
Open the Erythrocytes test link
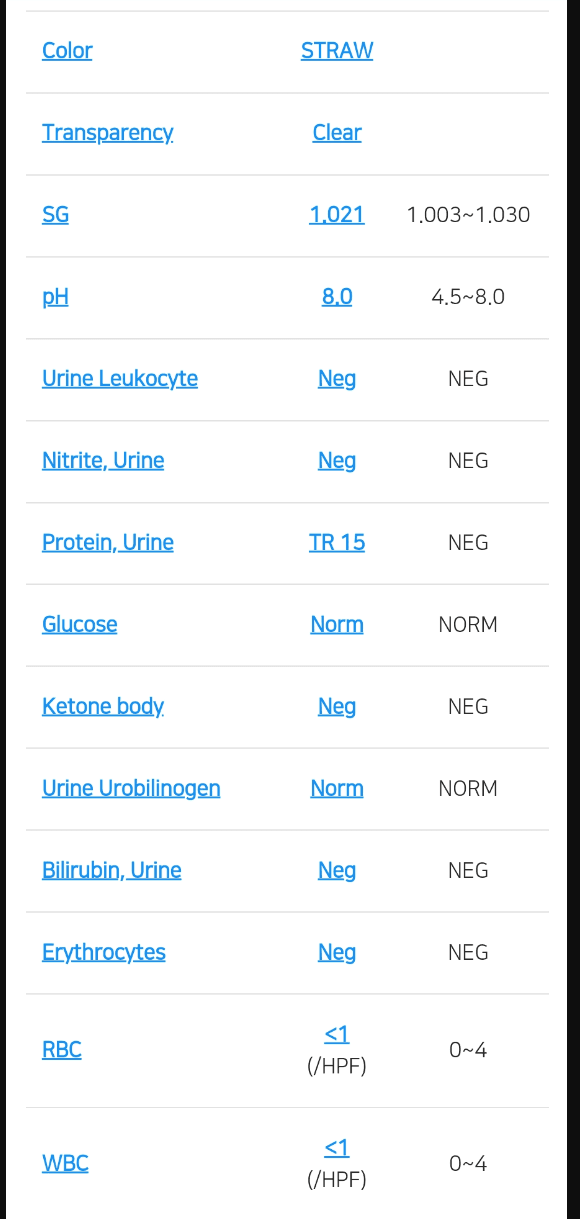(x=104, y=953)
